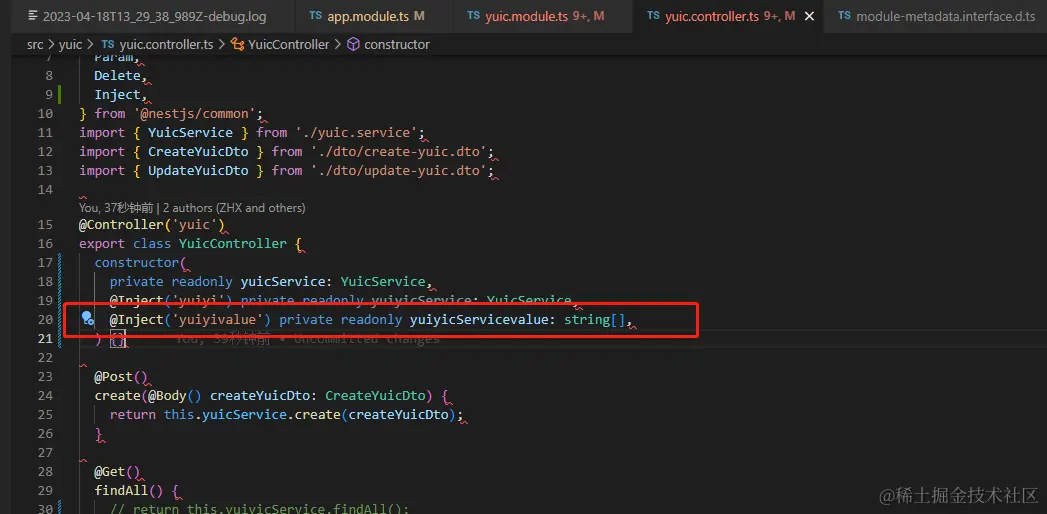Click the constructor cube icon in breadcrumb

[x=353, y=45]
